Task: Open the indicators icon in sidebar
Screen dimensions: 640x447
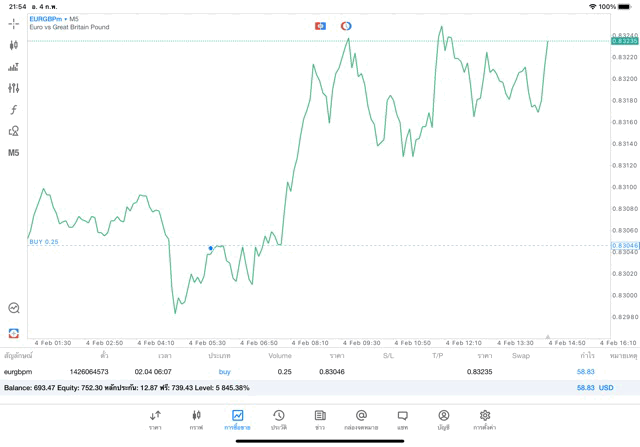Action: [x=13, y=67]
